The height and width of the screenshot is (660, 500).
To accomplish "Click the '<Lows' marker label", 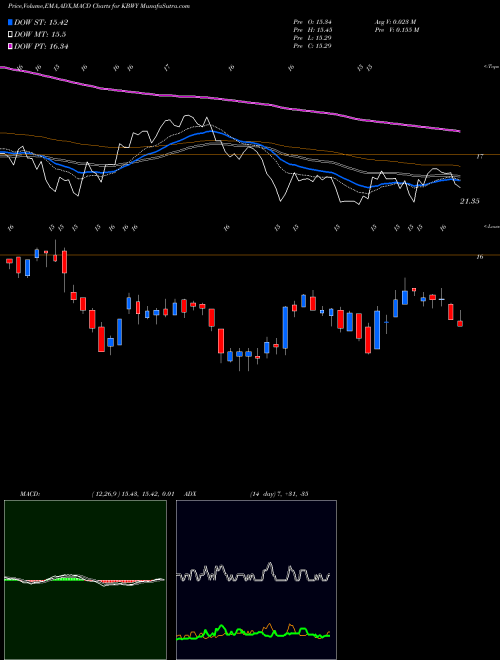I will 492,226.
